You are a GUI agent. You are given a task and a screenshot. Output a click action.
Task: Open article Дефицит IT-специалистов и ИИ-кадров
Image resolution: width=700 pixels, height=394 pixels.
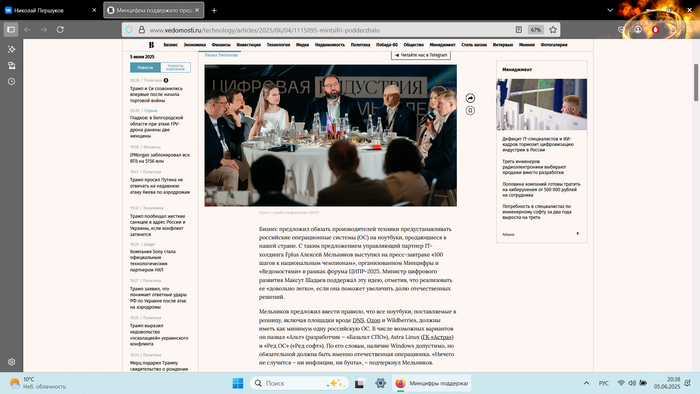(538, 144)
